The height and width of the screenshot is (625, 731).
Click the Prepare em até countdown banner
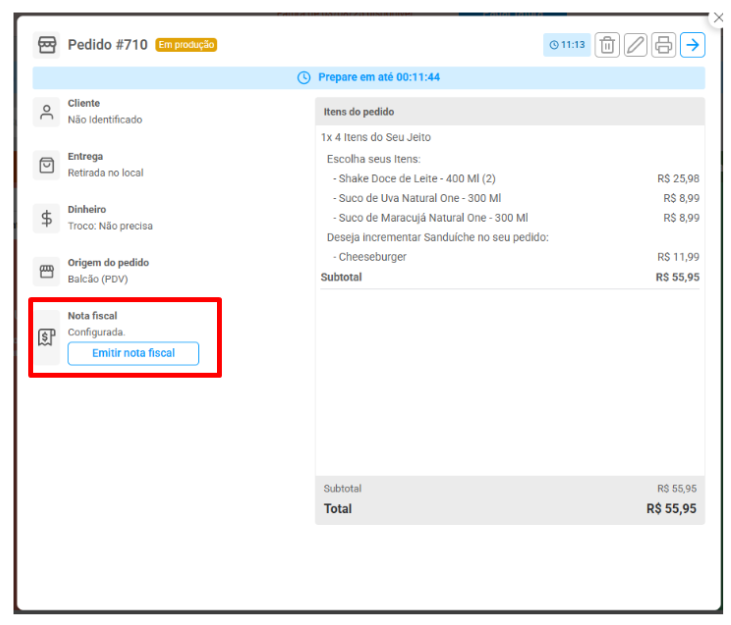[x=368, y=77]
